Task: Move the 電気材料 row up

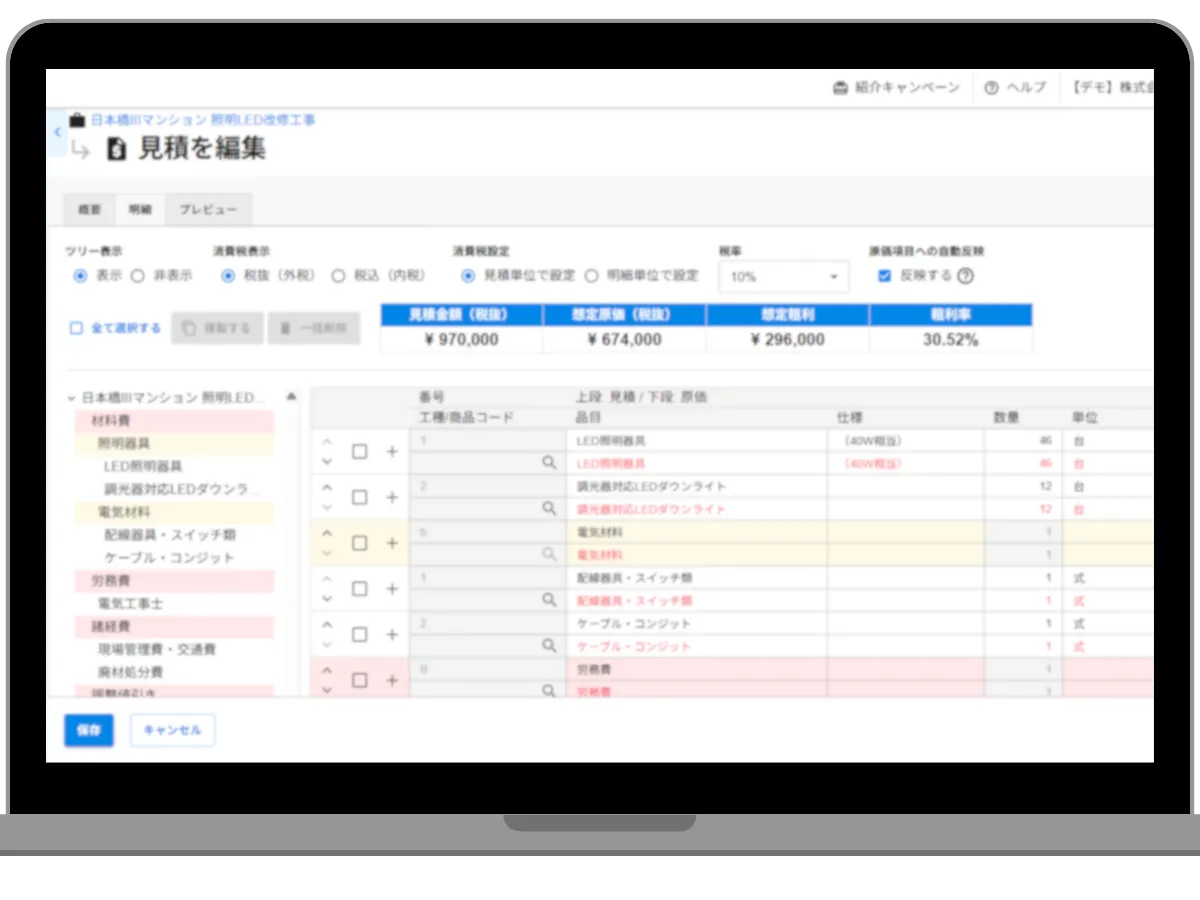Action: click(x=327, y=533)
